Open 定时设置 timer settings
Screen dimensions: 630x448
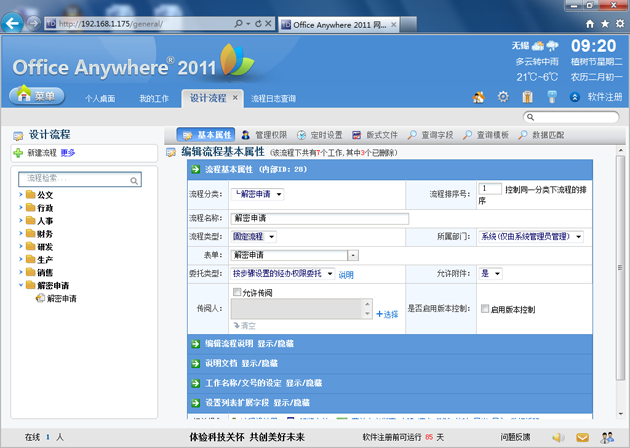pos(319,134)
